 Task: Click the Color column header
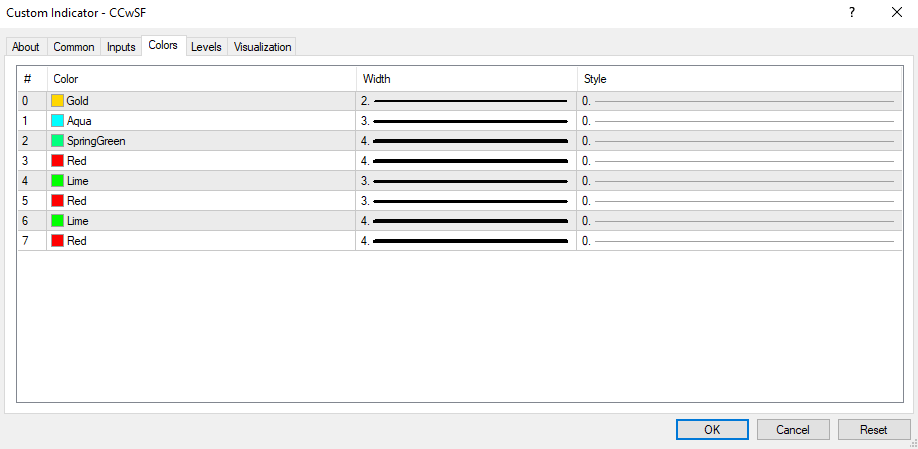200,79
